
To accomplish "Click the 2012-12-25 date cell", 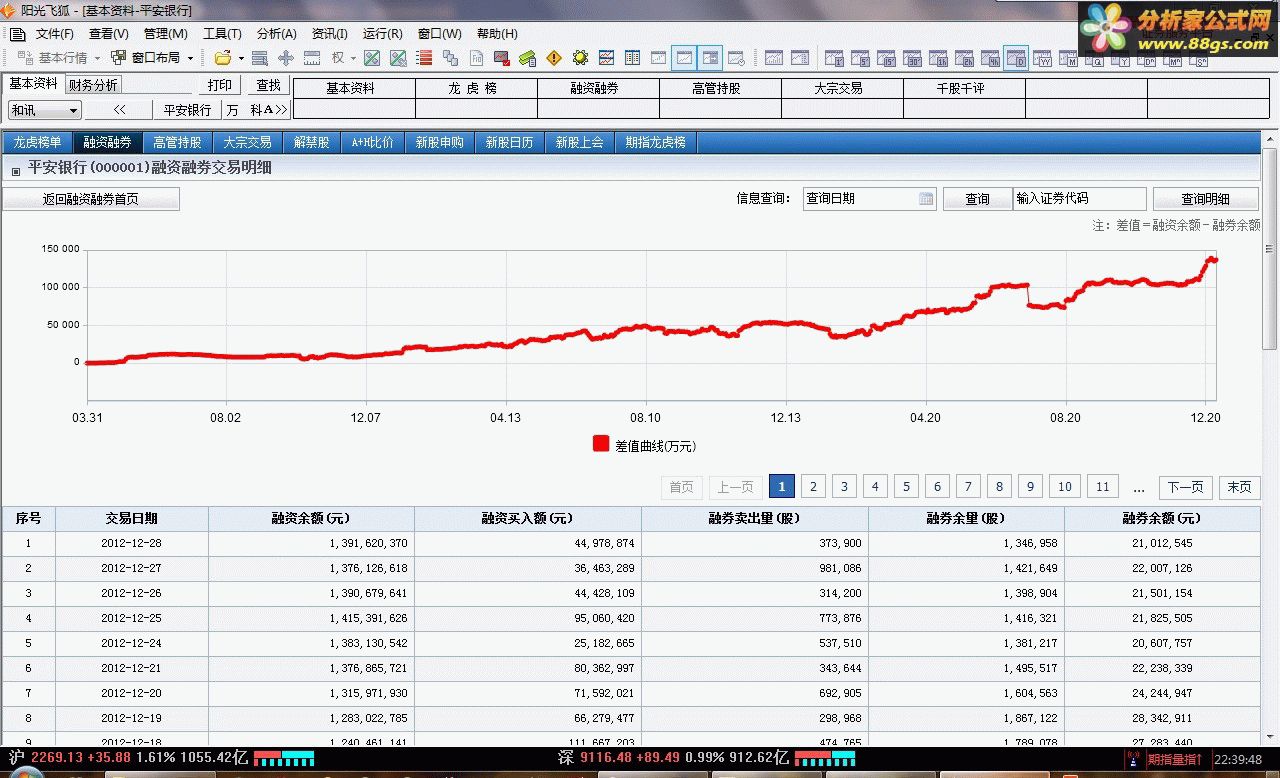I will pos(131,618).
